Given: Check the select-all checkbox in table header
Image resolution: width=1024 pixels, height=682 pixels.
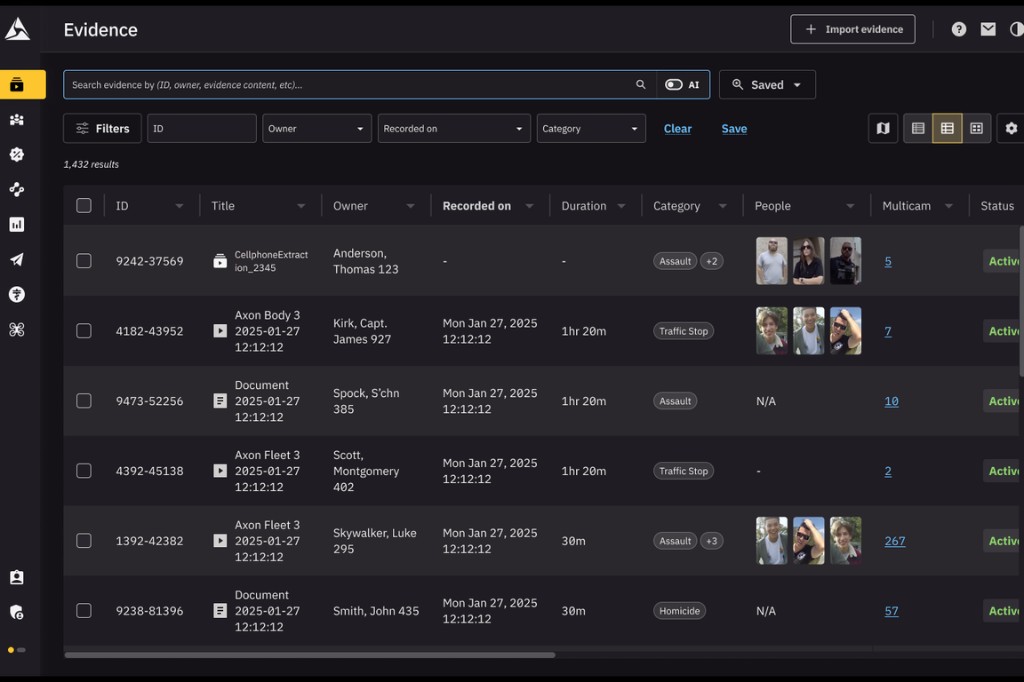Looking at the screenshot, I should pos(84,205).
